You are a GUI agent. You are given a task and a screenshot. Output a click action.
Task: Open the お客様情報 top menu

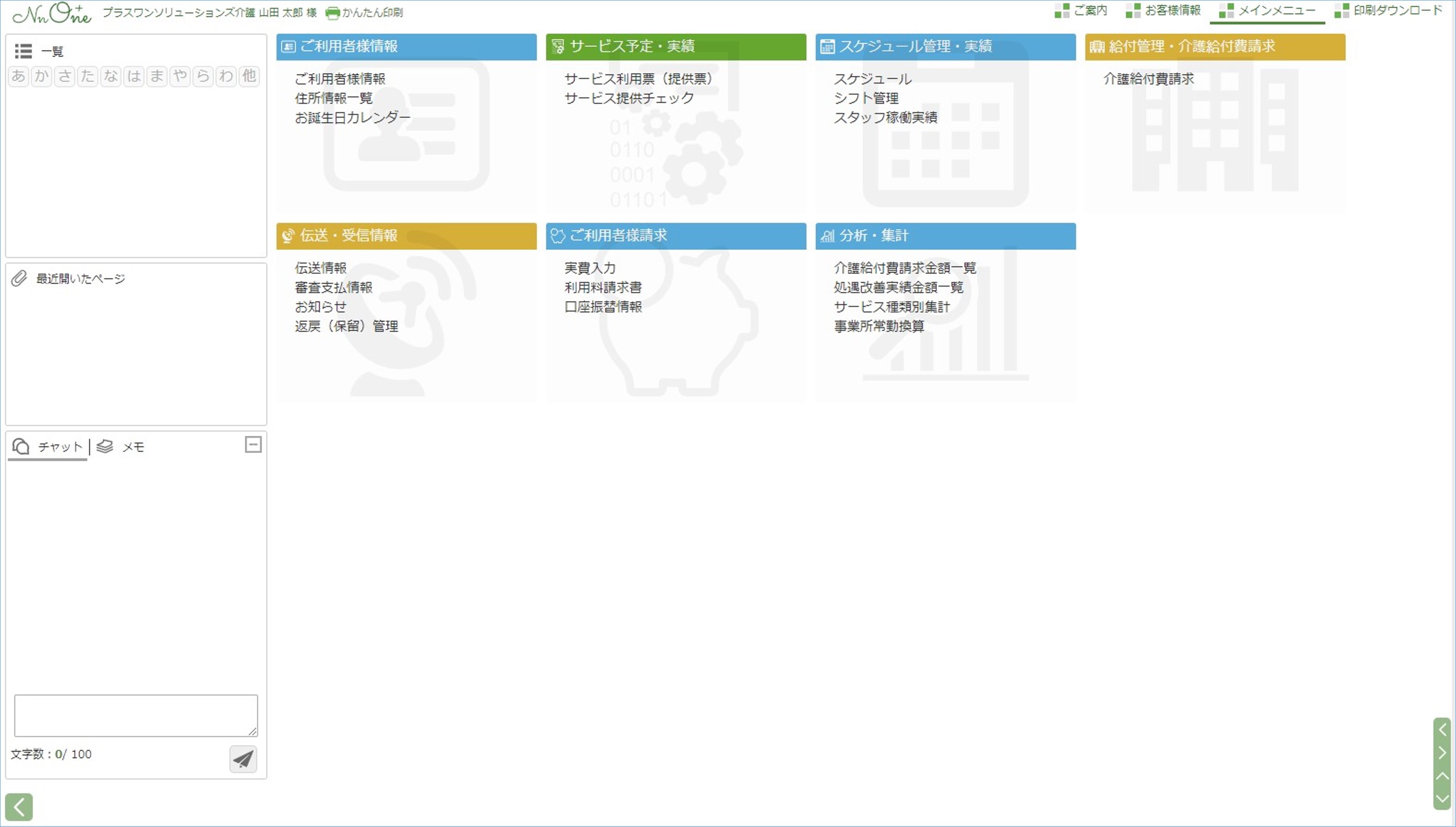pyautogui.click(x=1172, y=10)
